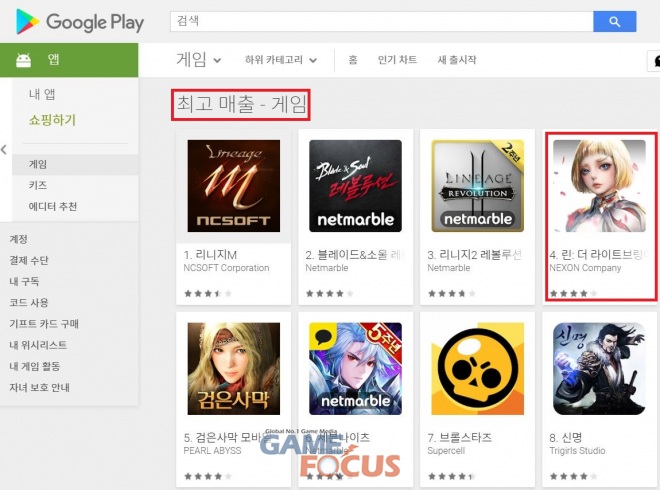The width and height of the screenshot is (660, 490).
Task: Open the Lineage 2 Revolution icon
Action: (477, 186)
